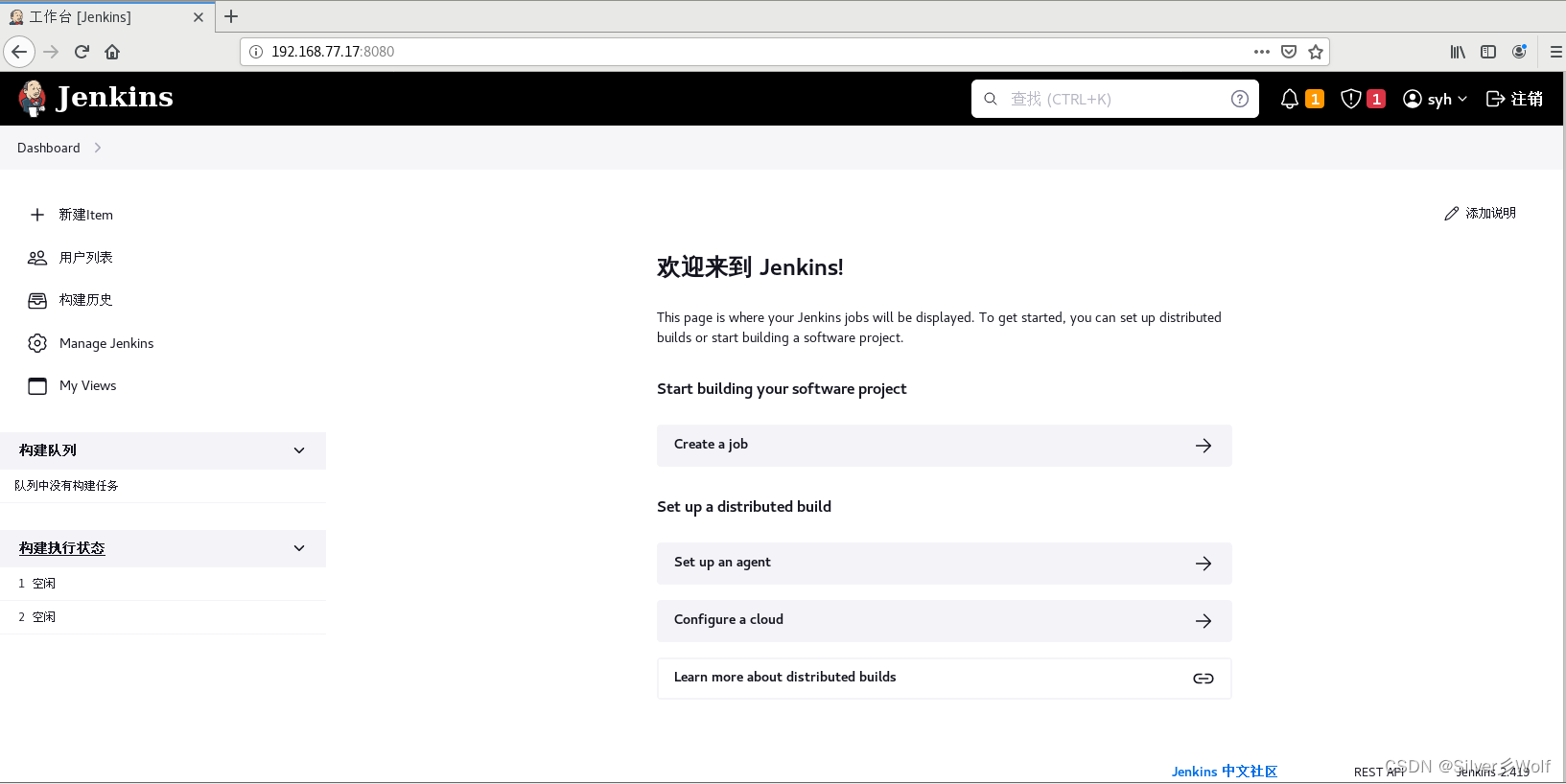Click the plus icon beside 新建Item
Screen dimensions: 1566x784
pyautogui.click(x=37, y=215)
